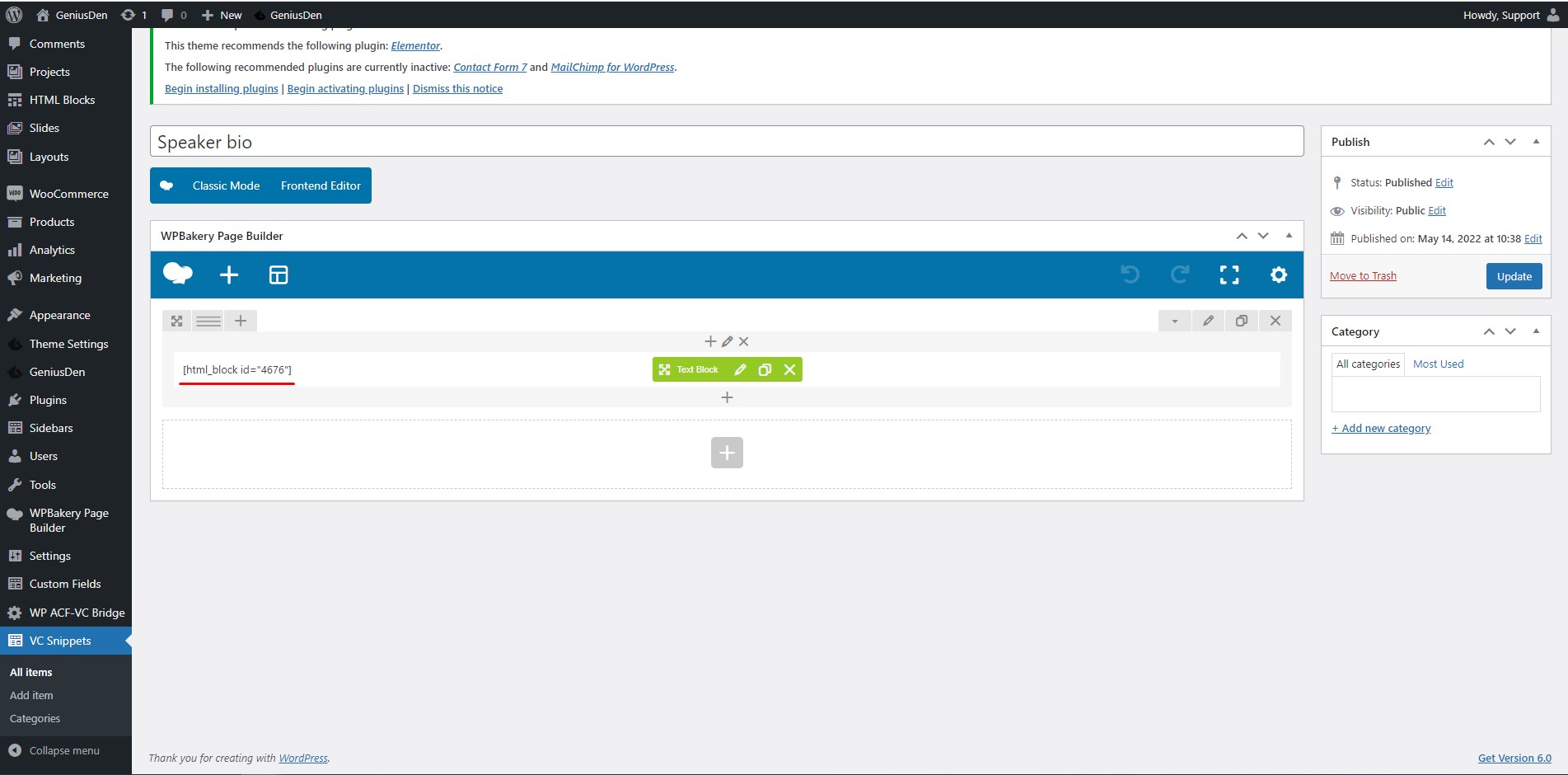
Task: Move Category panel down
Action: click(x=1510, y=331)
